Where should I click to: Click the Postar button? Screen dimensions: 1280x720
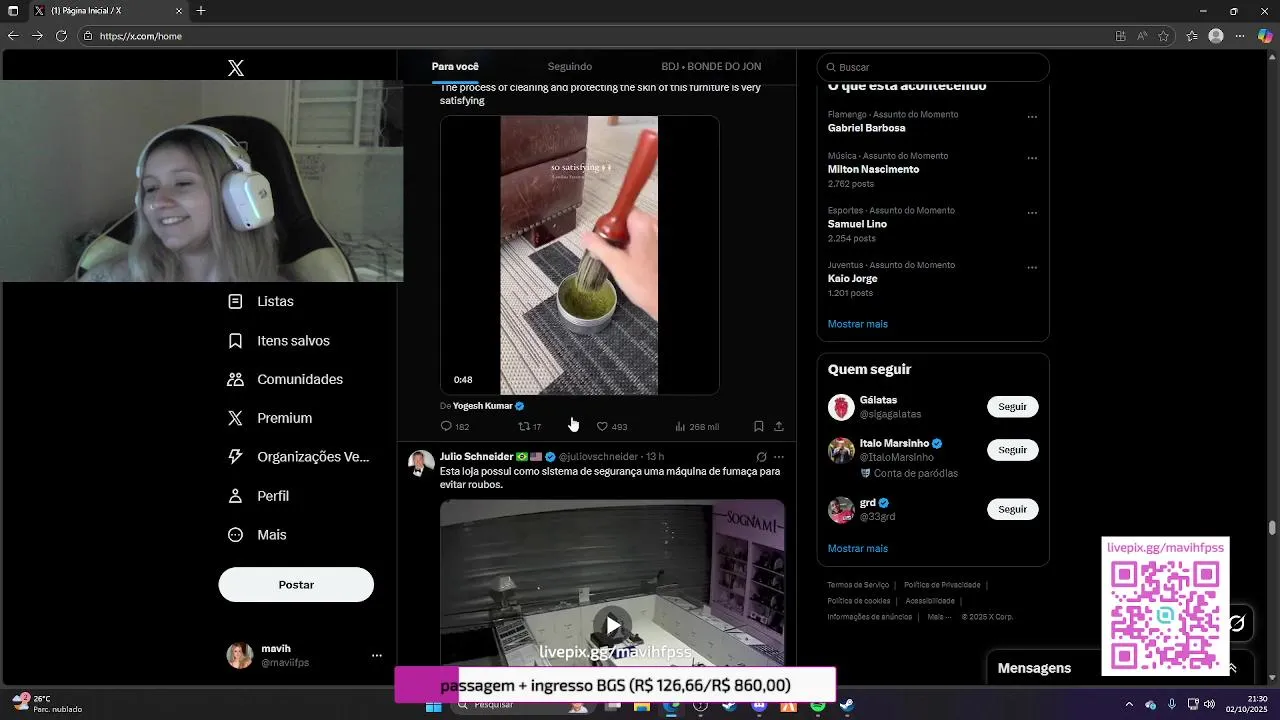point(296,585)
